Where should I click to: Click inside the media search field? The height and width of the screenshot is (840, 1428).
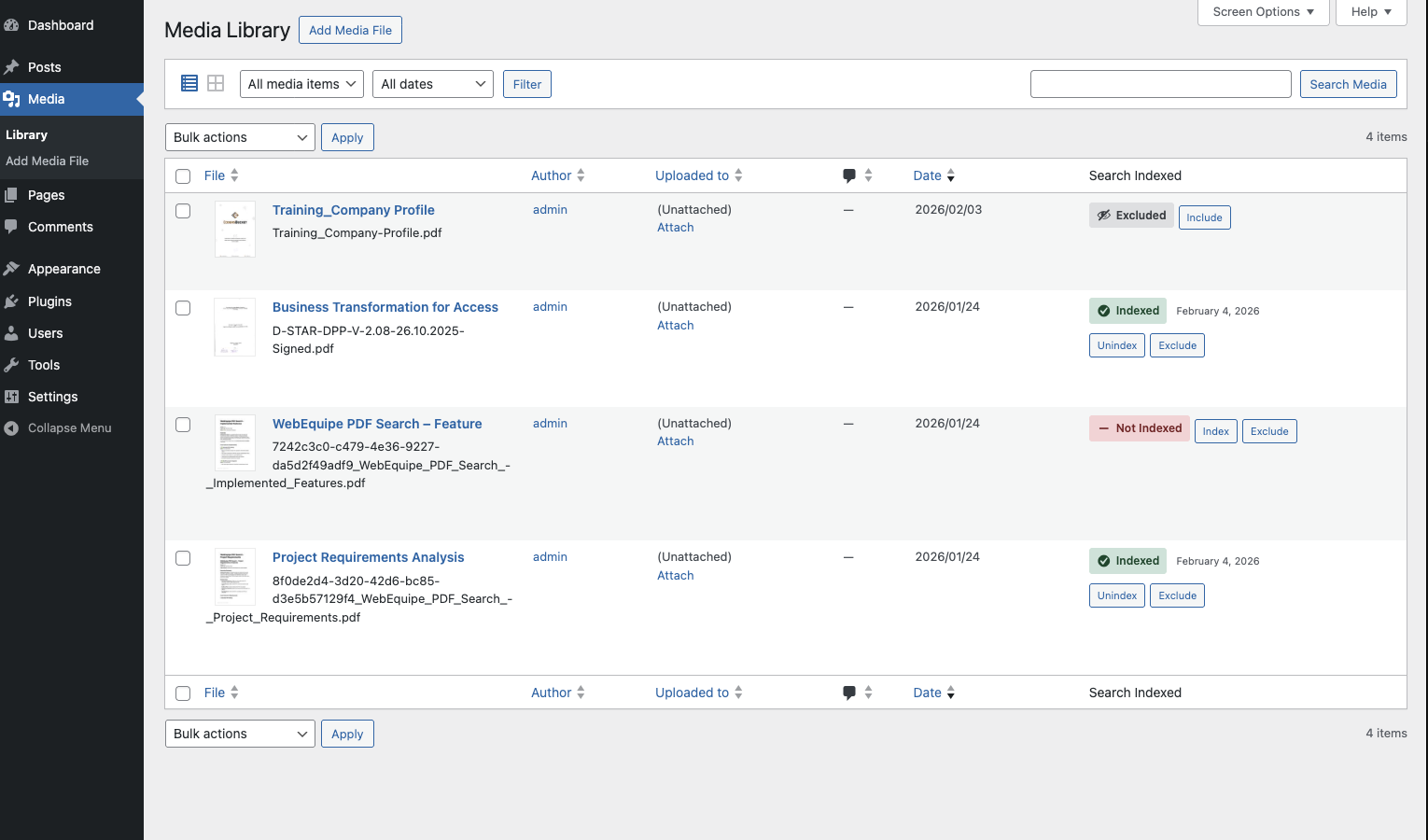(x=1160, y=83)
